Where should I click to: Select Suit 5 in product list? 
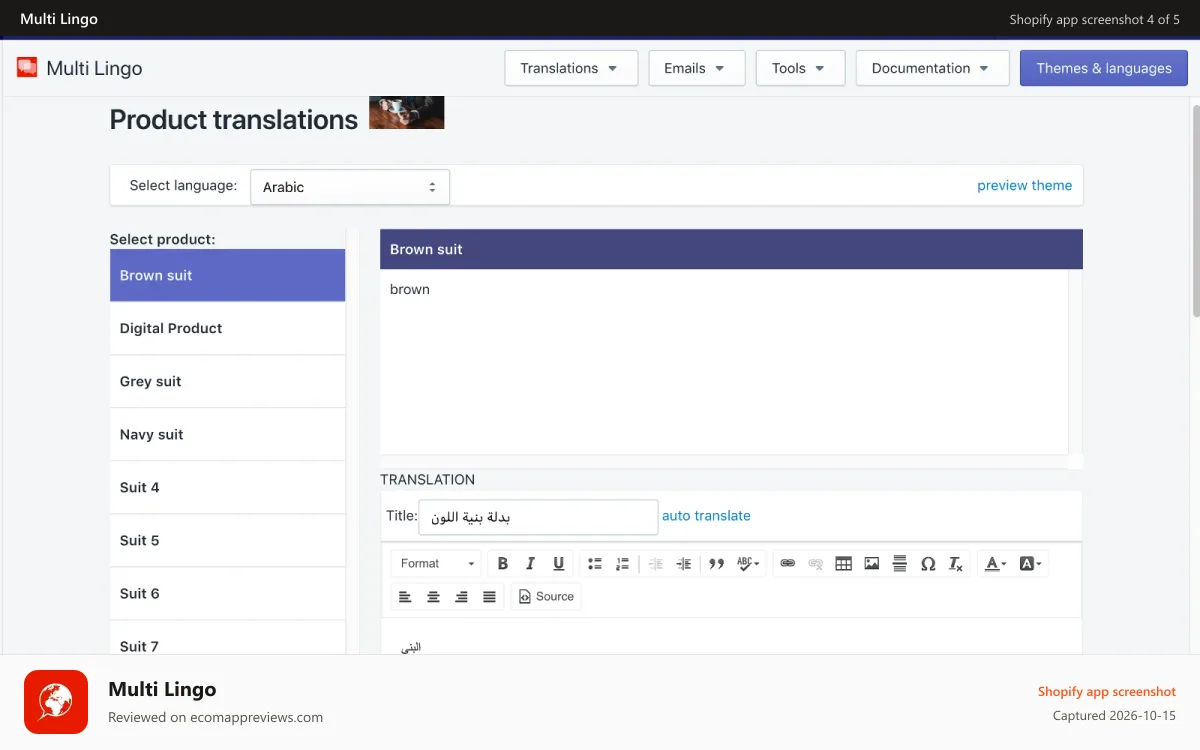tap(227, 540)
